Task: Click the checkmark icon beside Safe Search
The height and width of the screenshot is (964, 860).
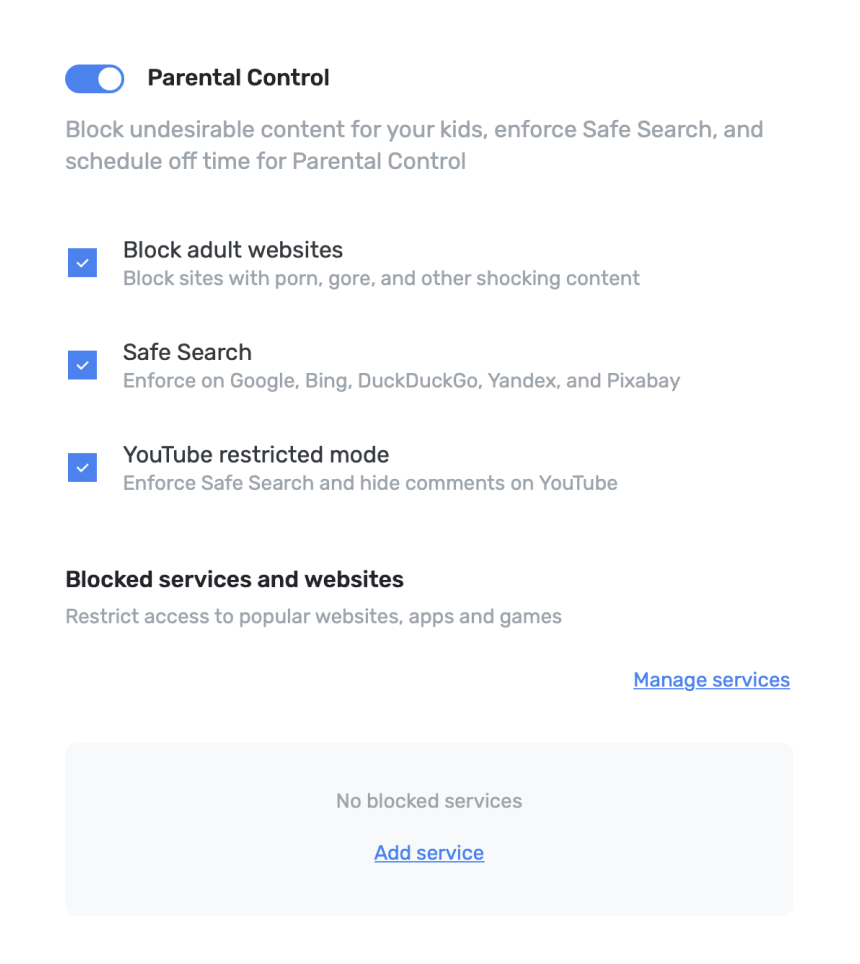Action: point(82,365)
